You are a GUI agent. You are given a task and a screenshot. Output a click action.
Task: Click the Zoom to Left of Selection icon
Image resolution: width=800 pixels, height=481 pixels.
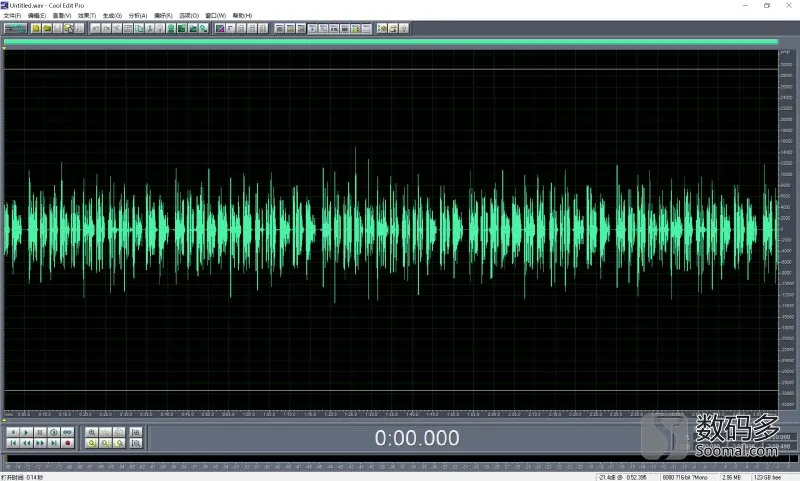pyautogui.click(x=105, y=443)
